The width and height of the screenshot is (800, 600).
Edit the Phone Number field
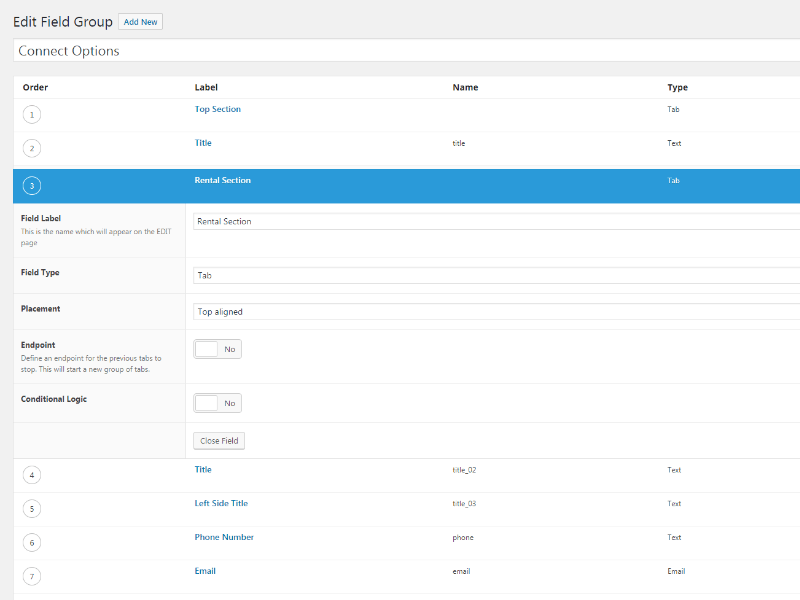(x=224, y=537)
